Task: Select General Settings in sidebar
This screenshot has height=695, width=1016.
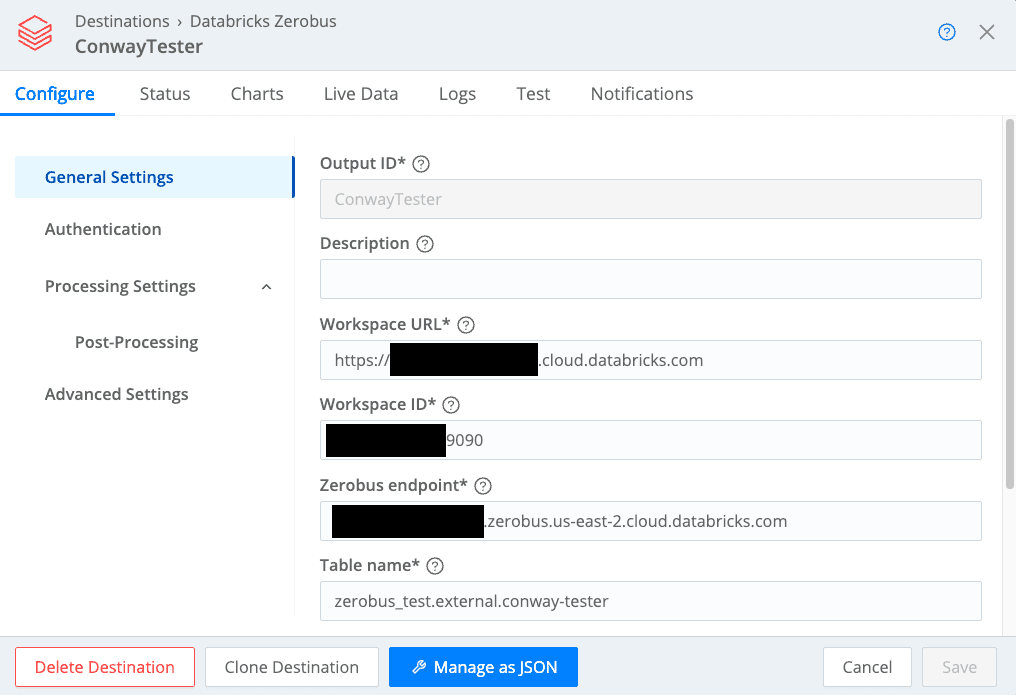Action: (x=154, y=177)
